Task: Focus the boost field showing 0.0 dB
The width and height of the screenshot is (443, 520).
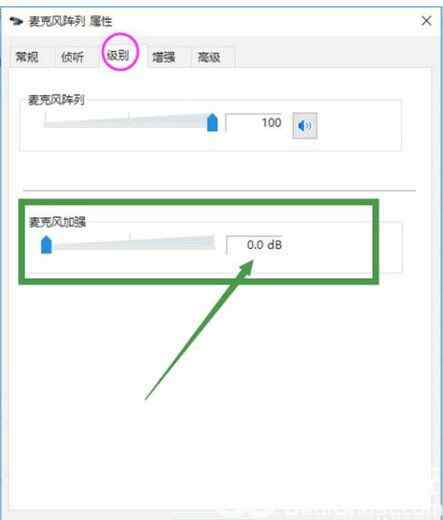Action: 257,245
